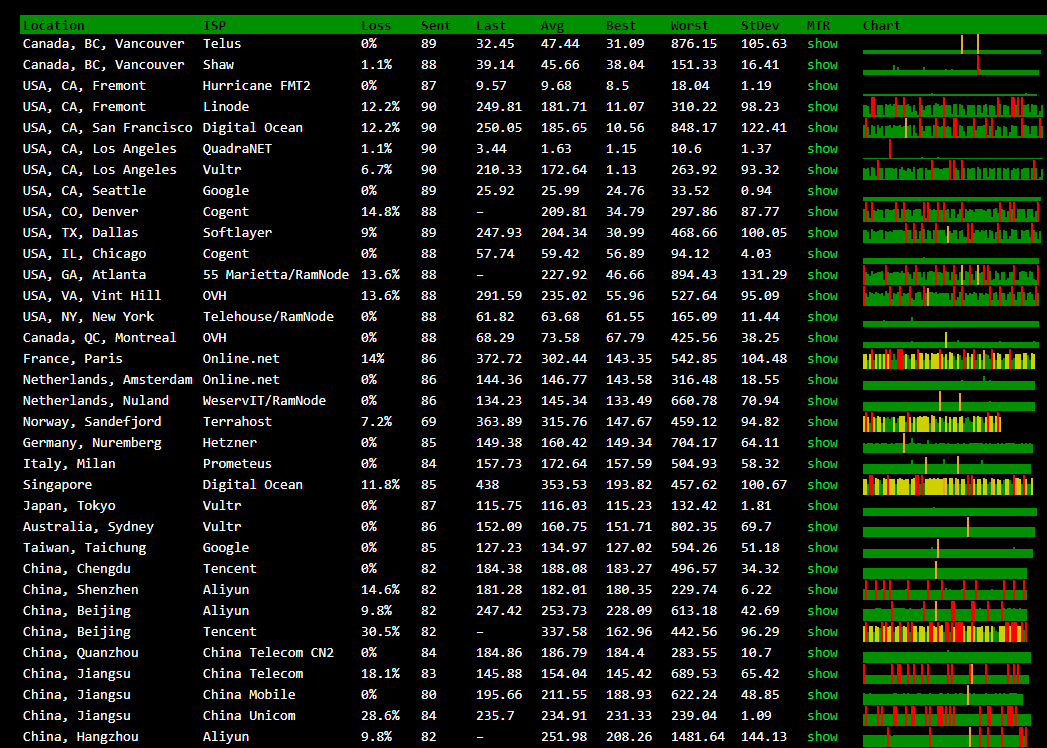
Task: Show MTR for Hangzhou Aliyun
Action: [x=822, y=737]
